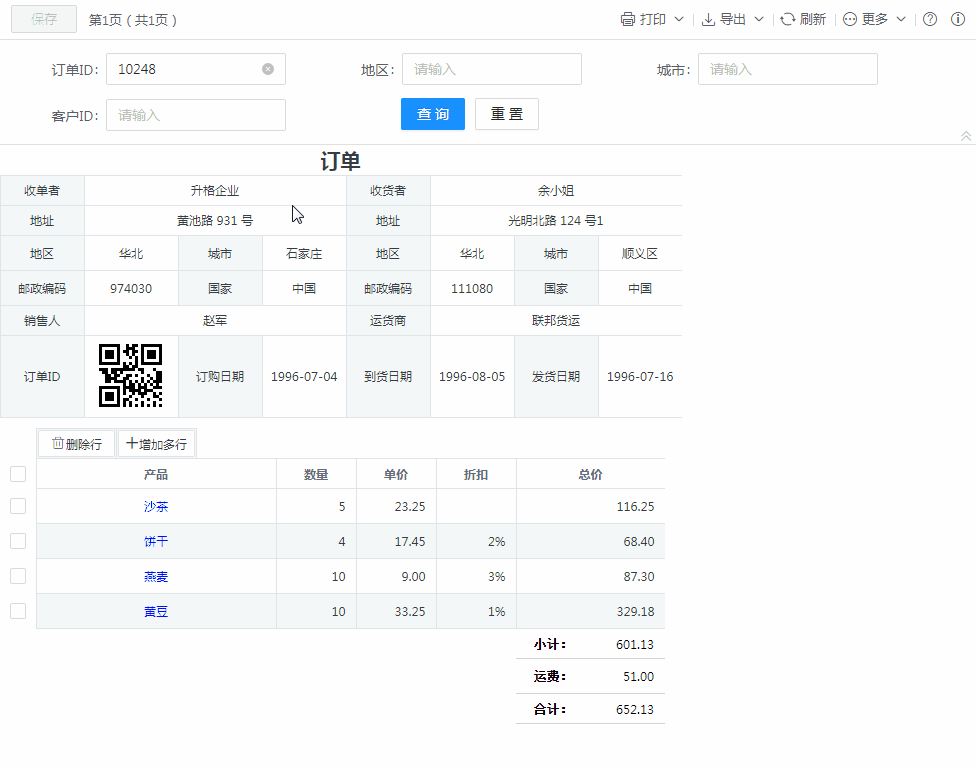Expand the 导出 dropdown arrow
This screenshot has height=768, width=976.
point(759,19)
